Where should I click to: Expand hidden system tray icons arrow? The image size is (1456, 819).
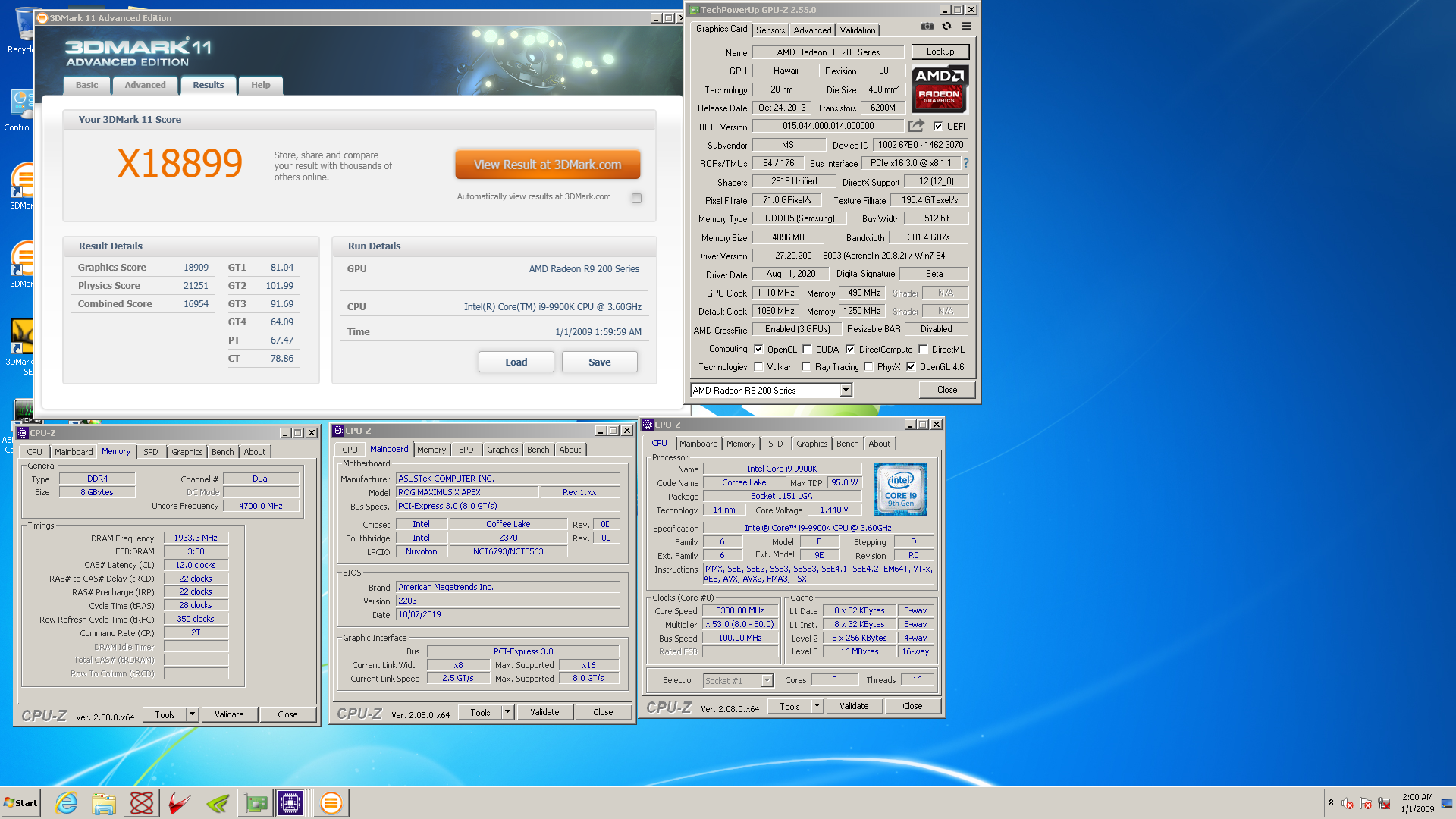click(x=1331, y=803)
